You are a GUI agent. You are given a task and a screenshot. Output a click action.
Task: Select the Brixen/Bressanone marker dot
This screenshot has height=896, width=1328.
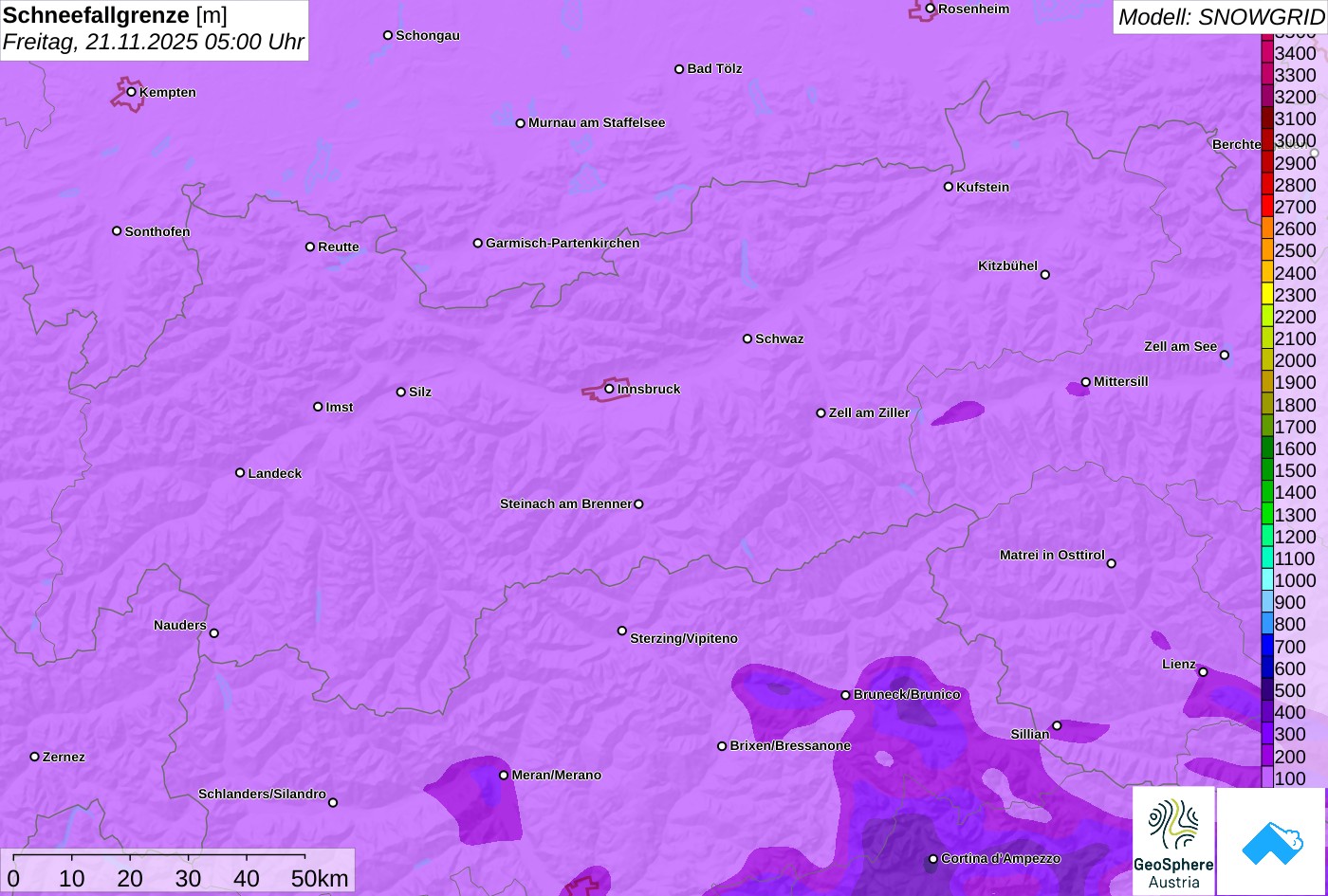pyautogui.click(x=722, y=746)
